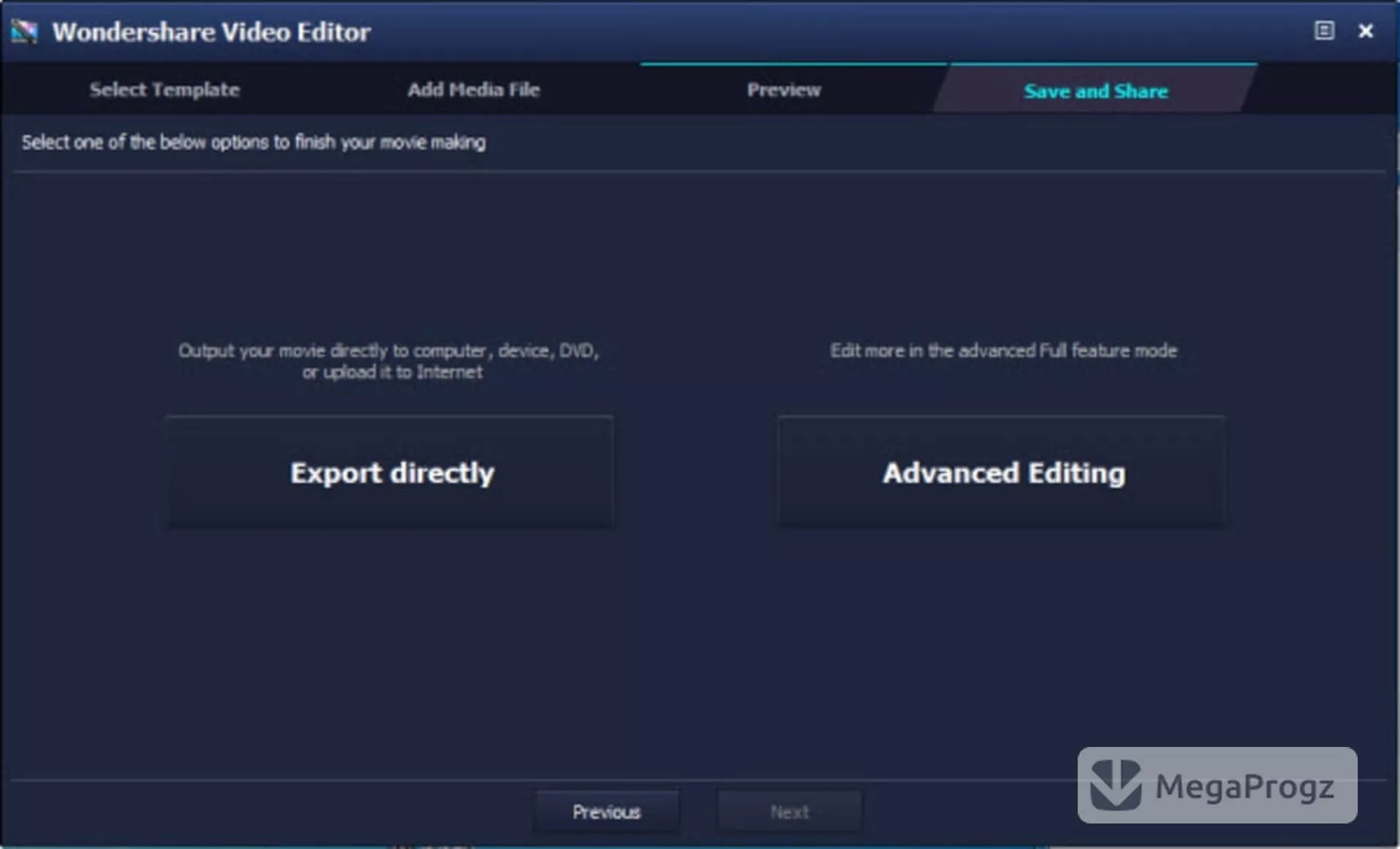Go back with the Previous button
This screenshot has height=849, width=1400.
[607, 811]
